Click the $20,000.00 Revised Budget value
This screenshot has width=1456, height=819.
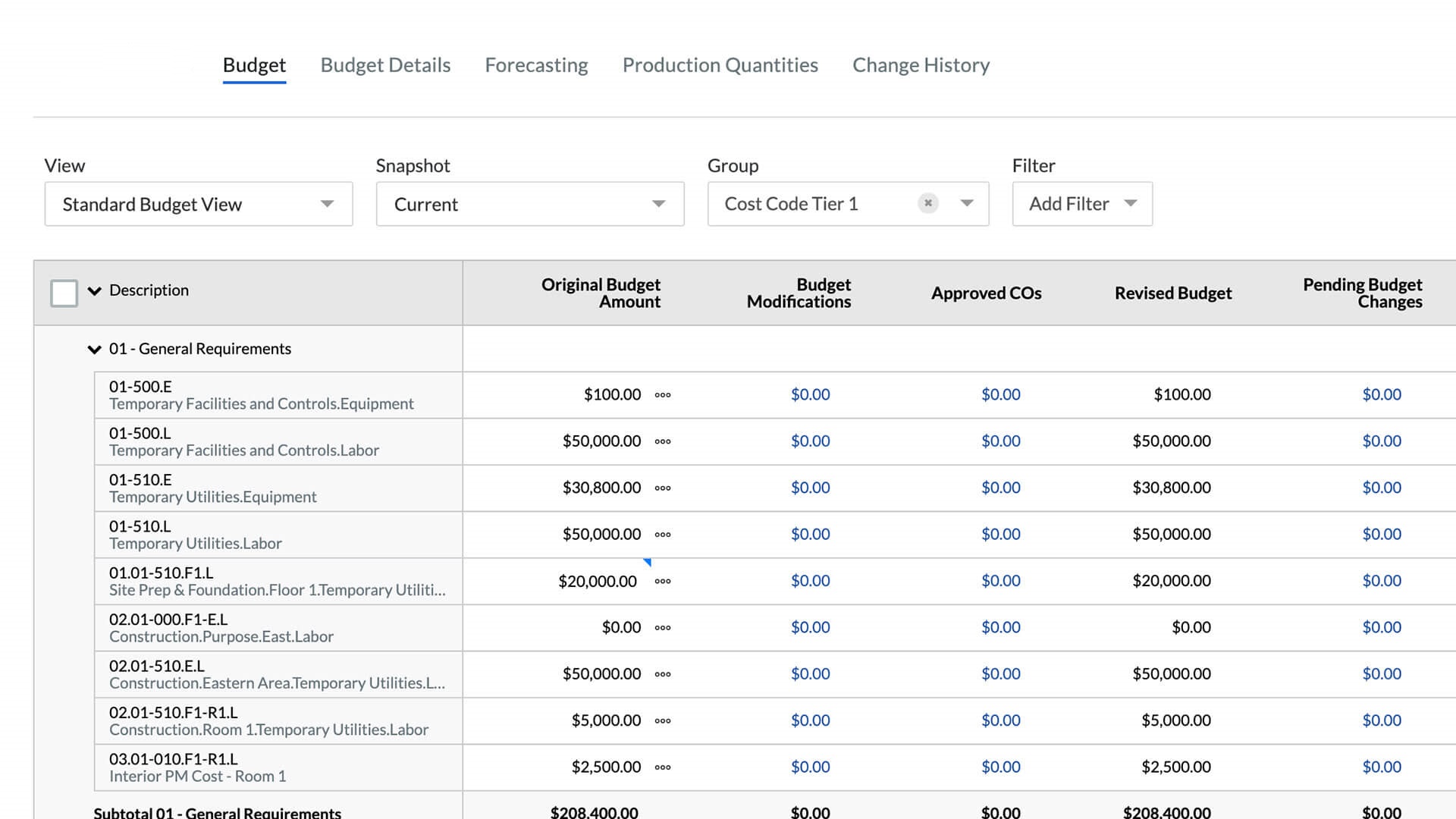[1172, 580]
